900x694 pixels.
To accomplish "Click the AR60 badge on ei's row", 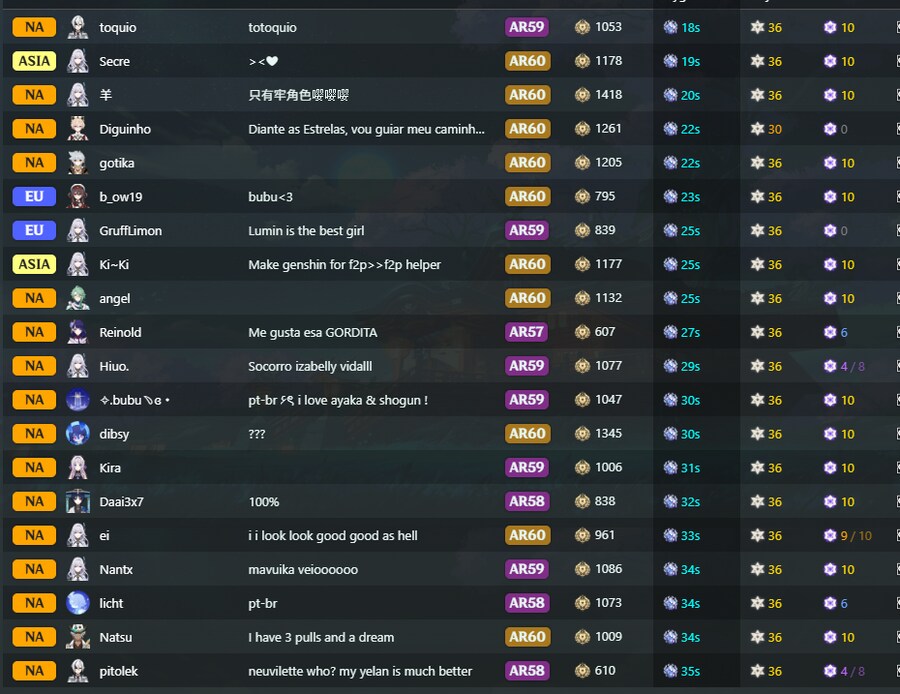I will (527, 535).
